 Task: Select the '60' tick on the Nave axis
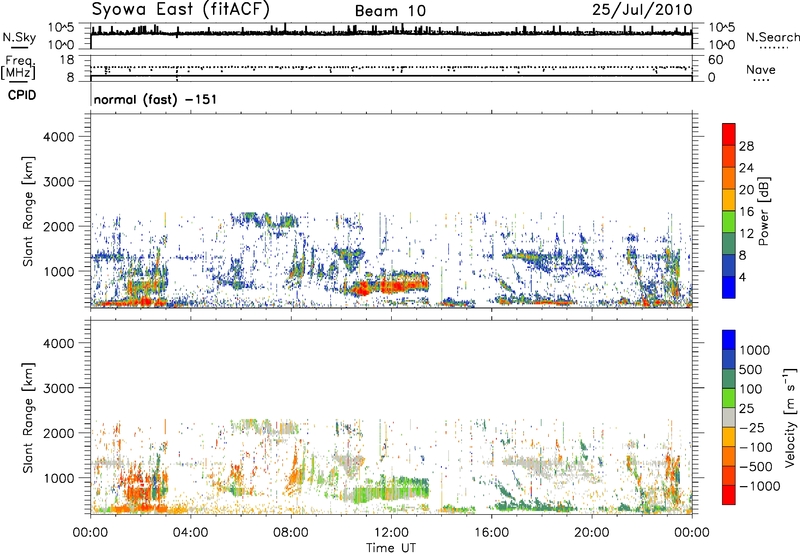coord(715,60)
